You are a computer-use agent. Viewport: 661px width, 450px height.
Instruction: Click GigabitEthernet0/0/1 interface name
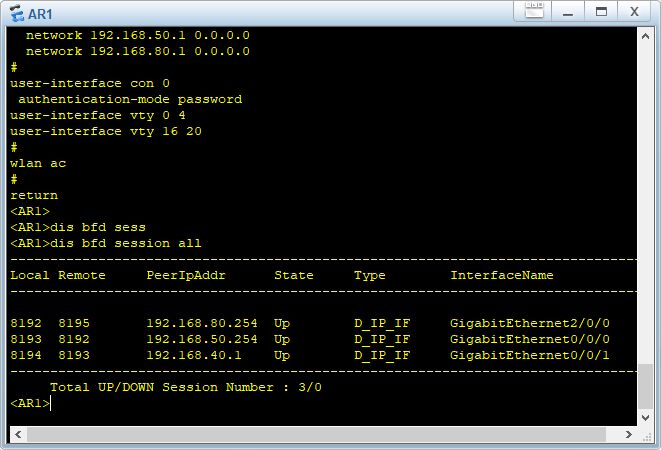530,356
